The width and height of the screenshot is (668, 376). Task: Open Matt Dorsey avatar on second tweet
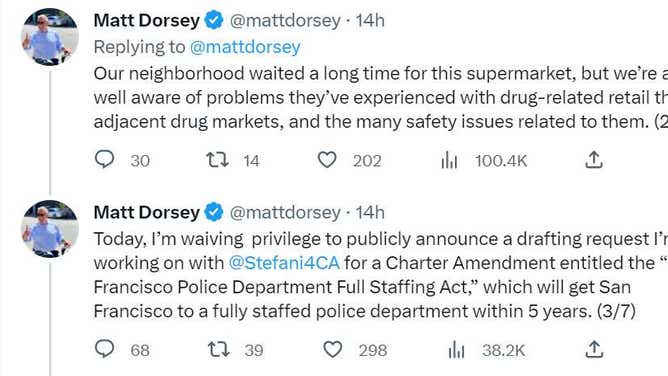click(x=50, y=229)
